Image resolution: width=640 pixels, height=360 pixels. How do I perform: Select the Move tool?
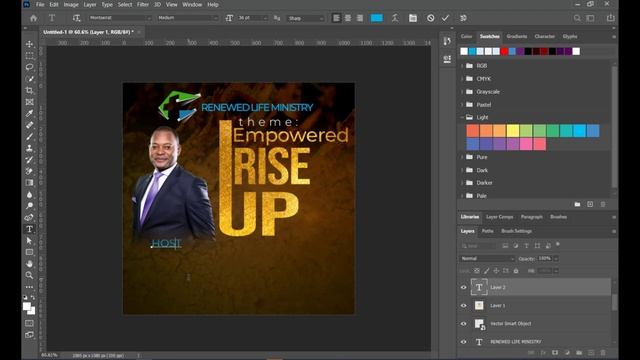29,44
